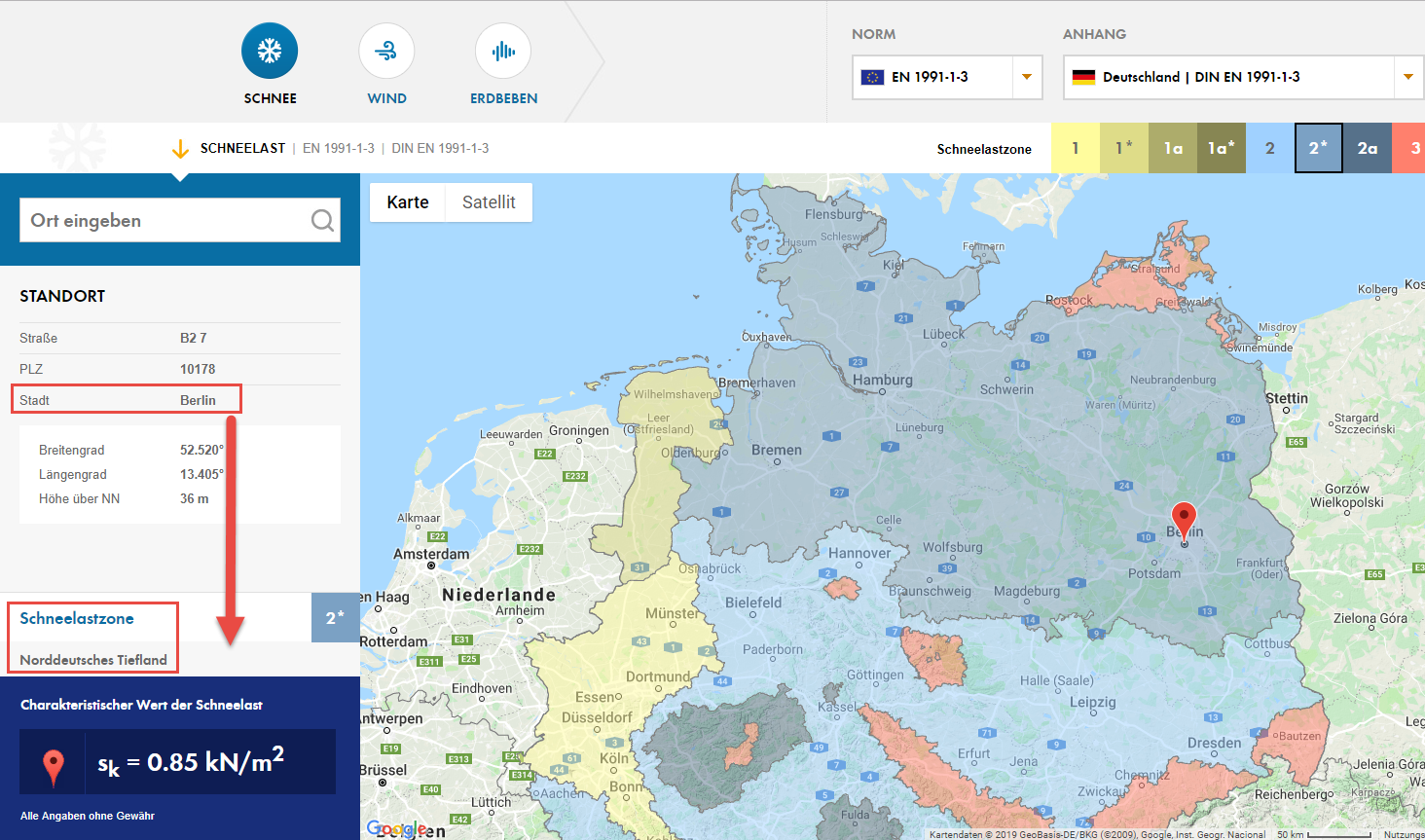
Task: Select snow load zone 3 swatch
Action: pyautogui.click(x=1408, y=148)
